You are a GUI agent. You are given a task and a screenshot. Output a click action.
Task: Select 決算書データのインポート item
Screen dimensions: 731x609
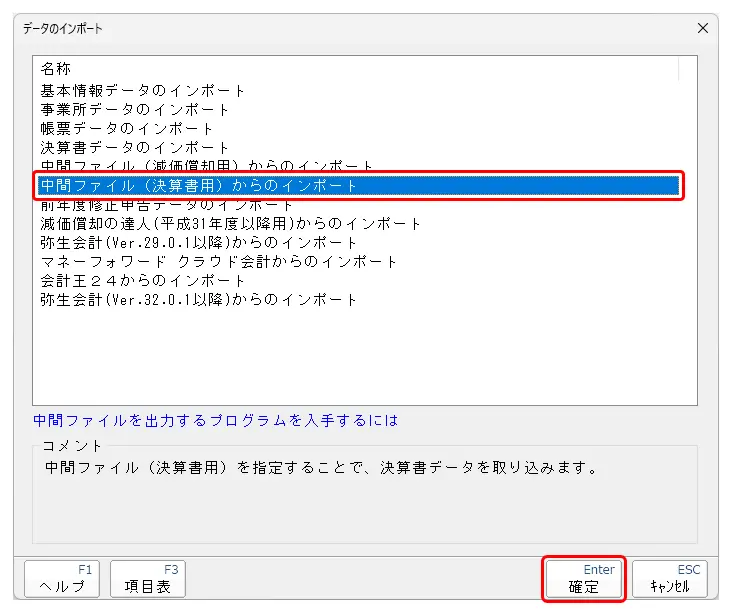click(x=135, y=147)
